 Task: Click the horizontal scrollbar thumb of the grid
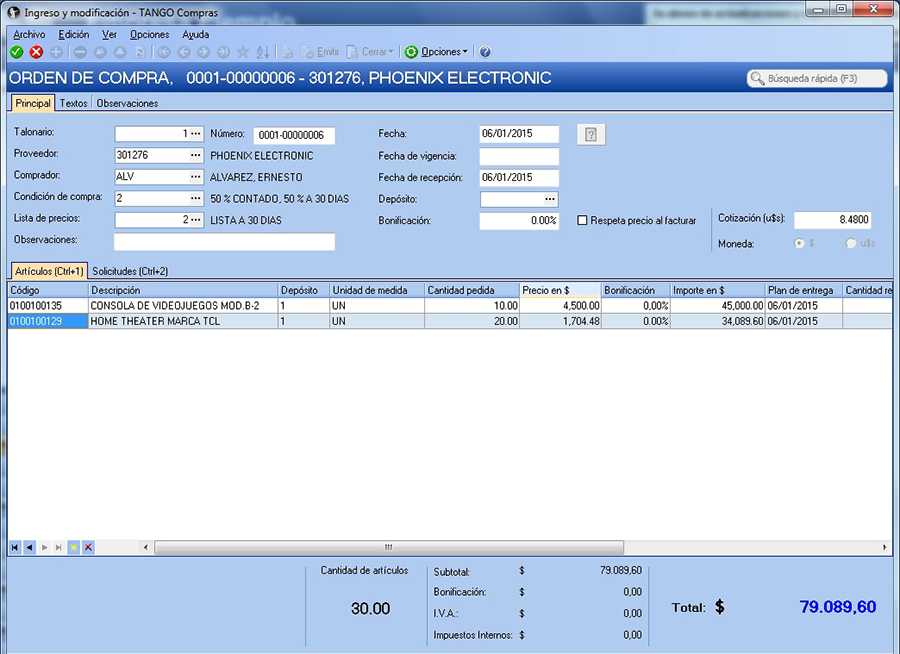tap(389, 547)
